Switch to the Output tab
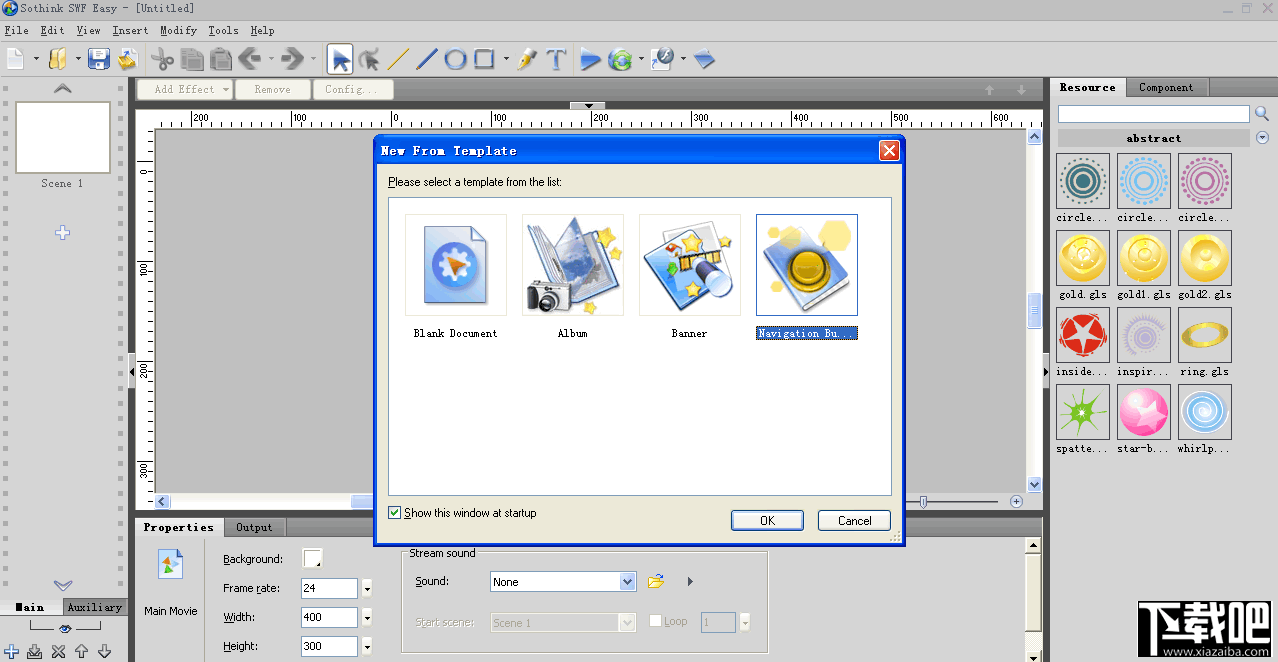The image size is (1278, 662). (x=254, y=527)
